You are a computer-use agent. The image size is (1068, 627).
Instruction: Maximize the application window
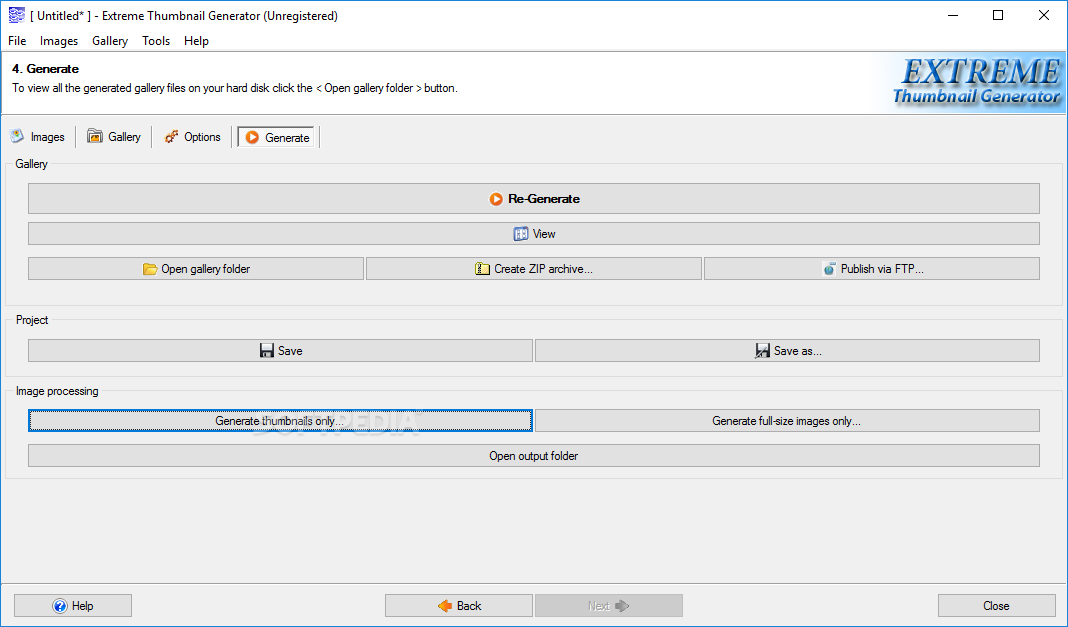(x=998, y=15)
